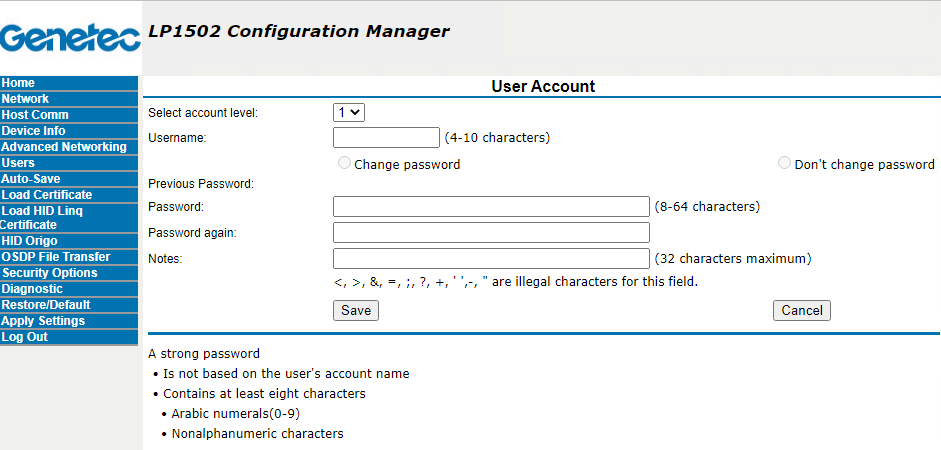Open the HID Origo page
941x450 pixels.
[69, 241]
